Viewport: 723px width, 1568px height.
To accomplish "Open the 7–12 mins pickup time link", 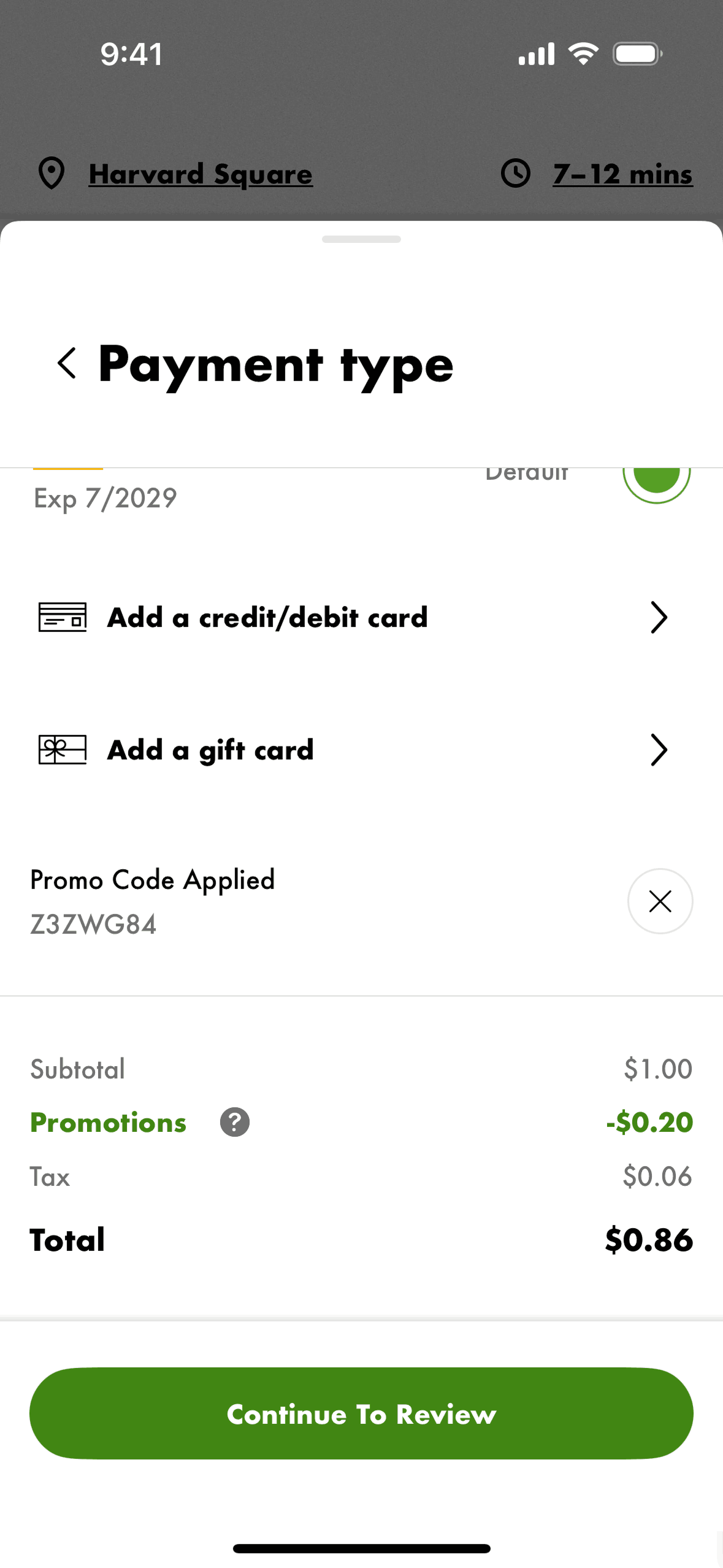I will (x=622, y=174).
